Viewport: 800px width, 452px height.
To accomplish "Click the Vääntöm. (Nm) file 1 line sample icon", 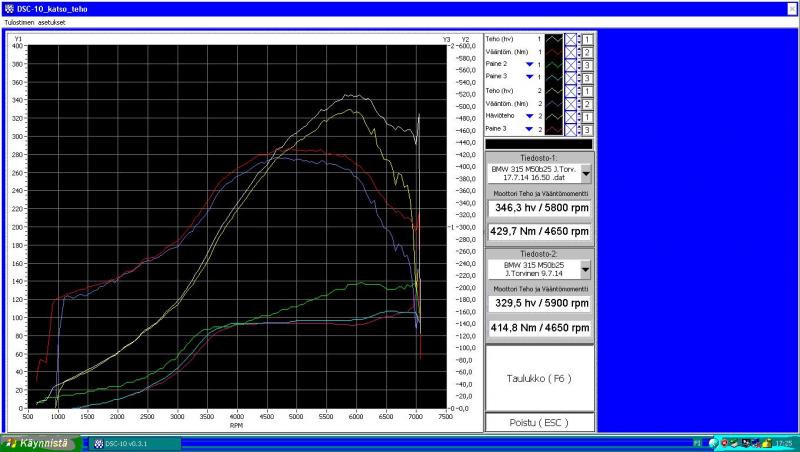I will coord(553,51).
